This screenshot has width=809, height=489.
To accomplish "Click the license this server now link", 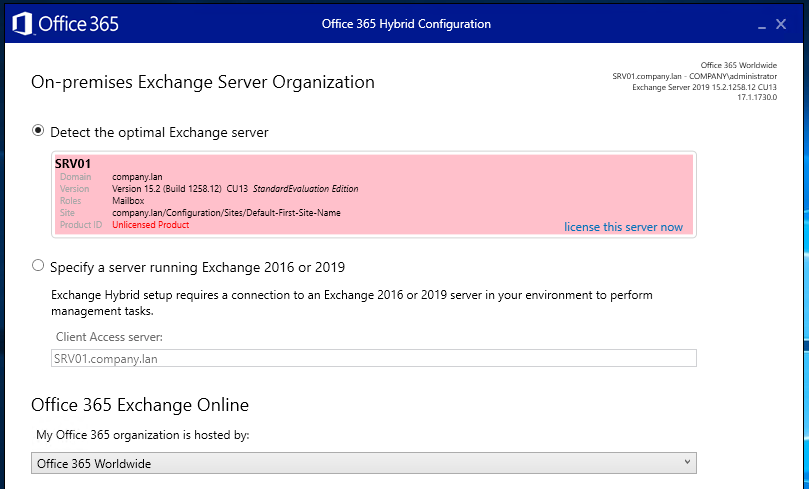I will click(x=623, y=227).
